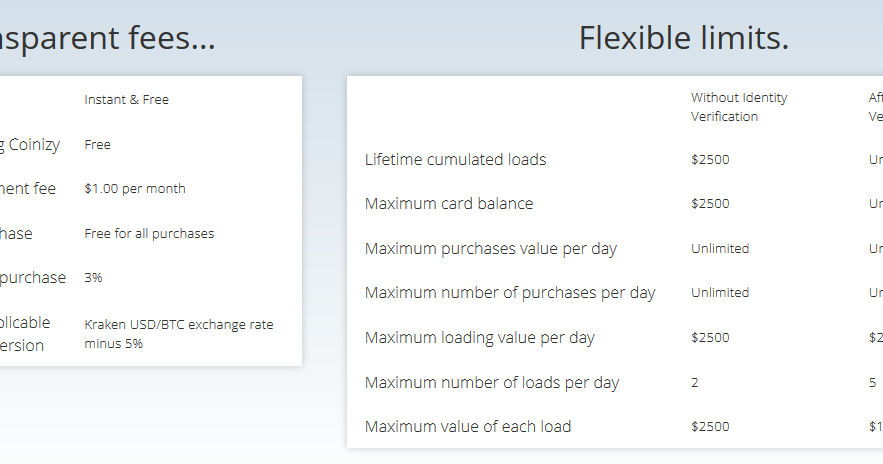Select Maximum purchases value per day label
Viewport: 883px width, 464px height.
[x=491, y=248]
